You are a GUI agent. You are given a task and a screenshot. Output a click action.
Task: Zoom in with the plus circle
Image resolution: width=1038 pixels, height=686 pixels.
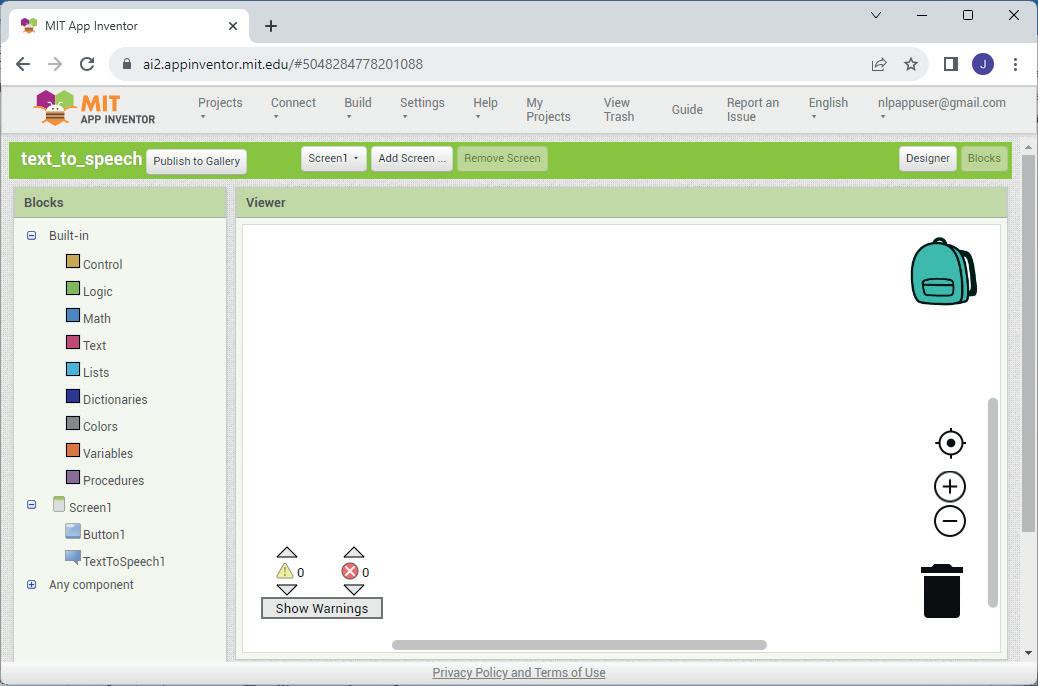(x=950, y=487)
